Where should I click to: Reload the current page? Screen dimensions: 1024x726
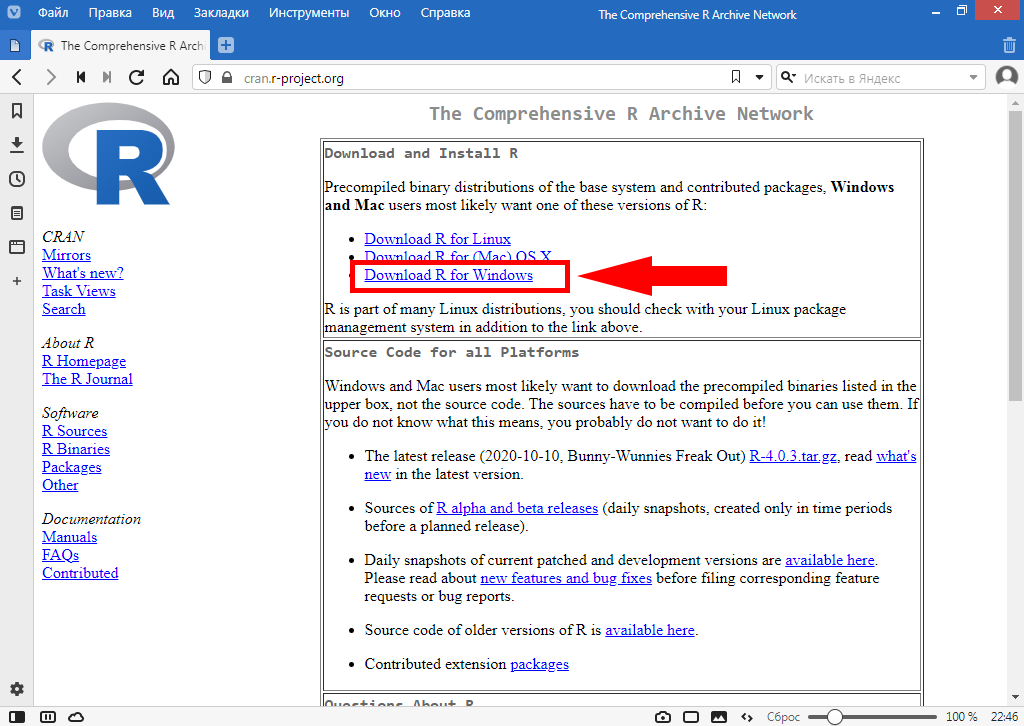click(137, 77)
